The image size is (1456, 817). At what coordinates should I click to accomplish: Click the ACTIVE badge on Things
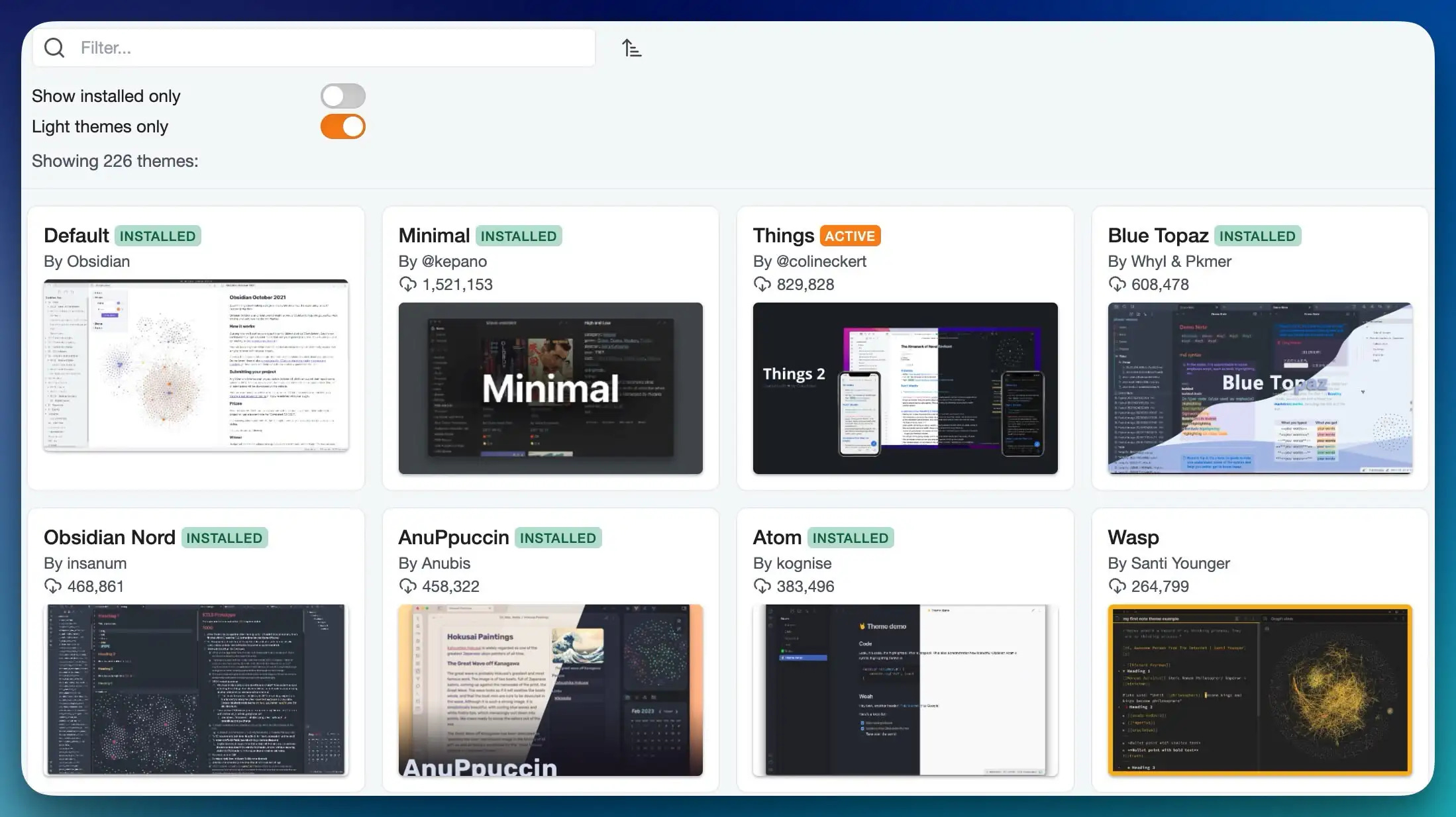pyautogui.click(x=850, y=236)
